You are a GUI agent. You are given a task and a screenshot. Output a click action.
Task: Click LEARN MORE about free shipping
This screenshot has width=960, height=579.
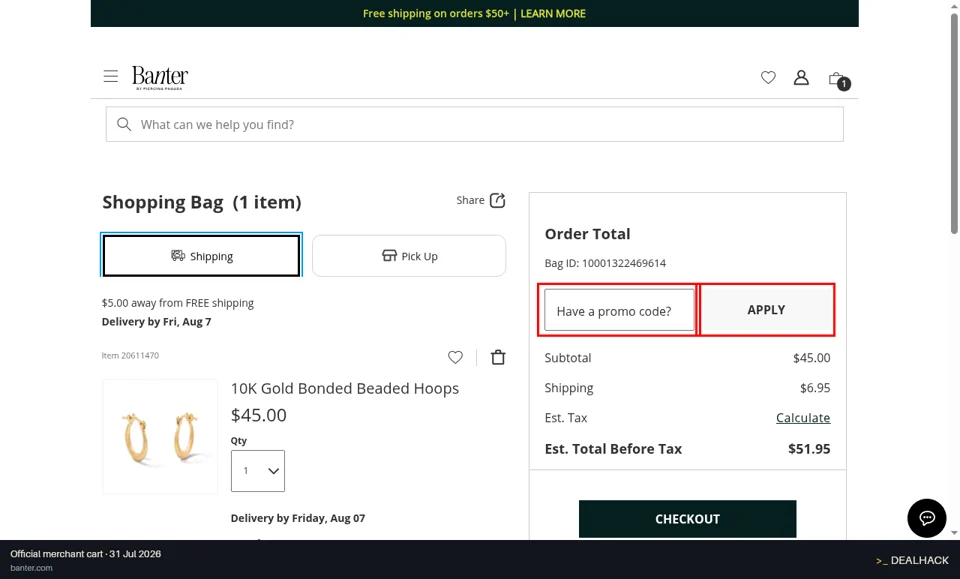point(553,13)
